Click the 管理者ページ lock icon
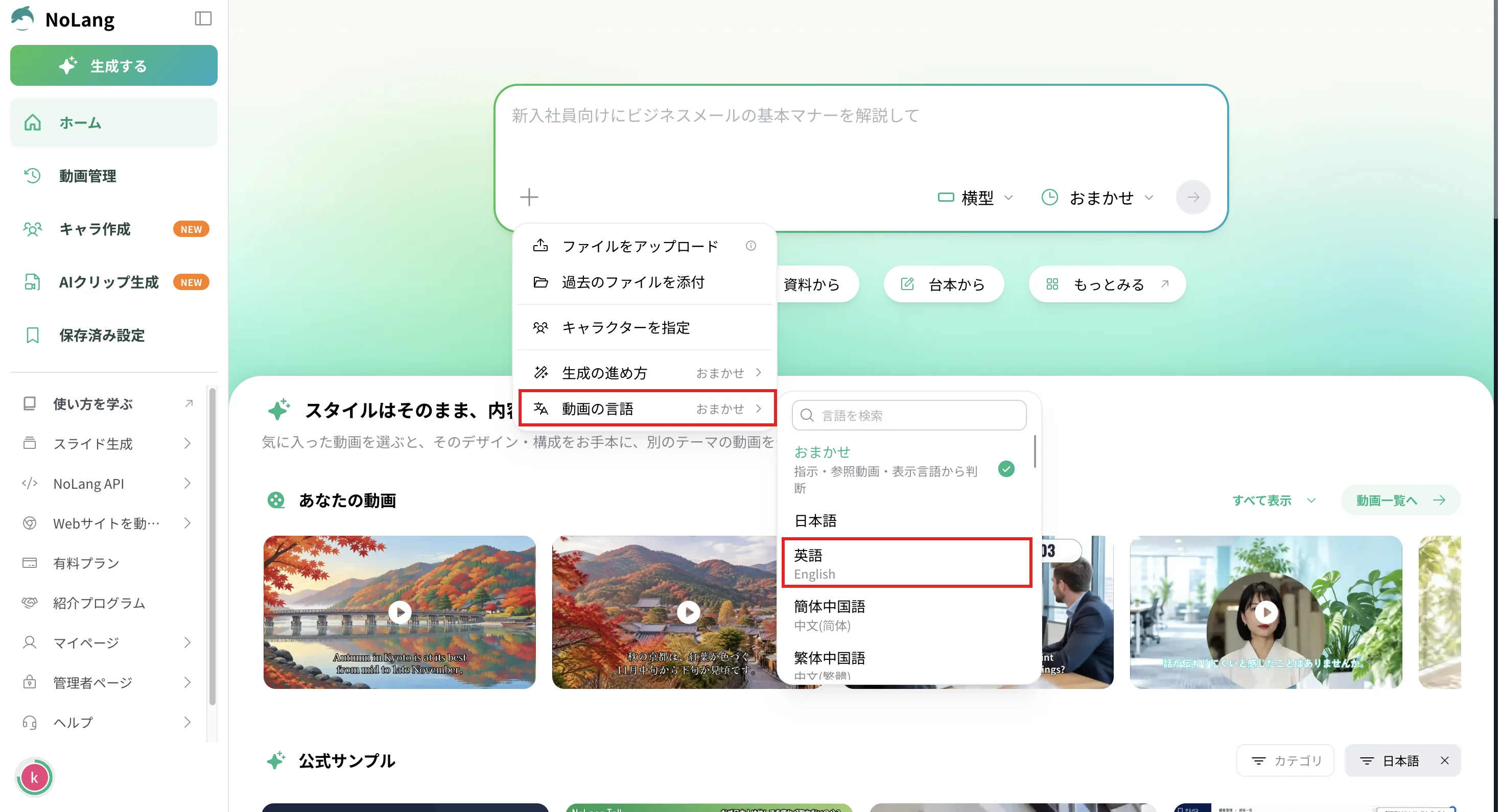This screenshot has width=1502, height=812. coord(30,682)
